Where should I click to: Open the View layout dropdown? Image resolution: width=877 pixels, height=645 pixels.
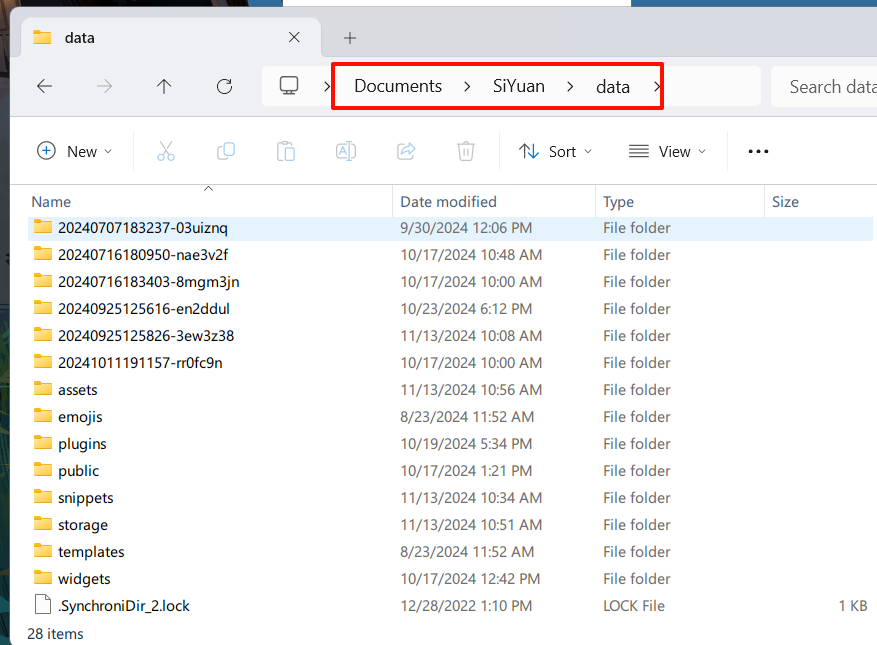tap(667, 151)
